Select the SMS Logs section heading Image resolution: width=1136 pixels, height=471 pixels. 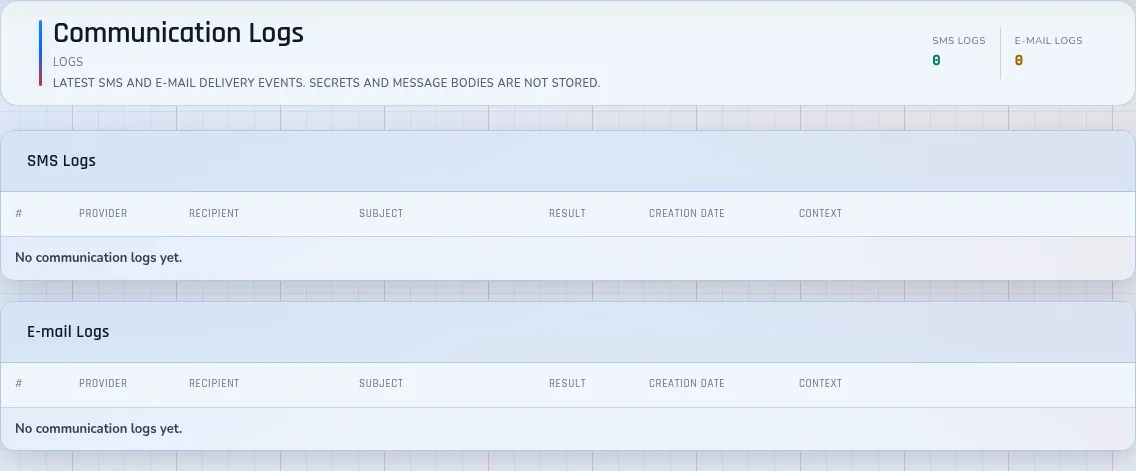(x=62, y=161)
